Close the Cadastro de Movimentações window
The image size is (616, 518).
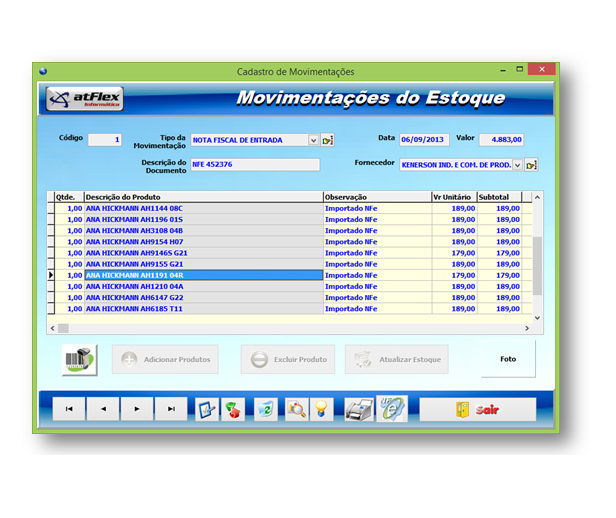coord(542,69)
